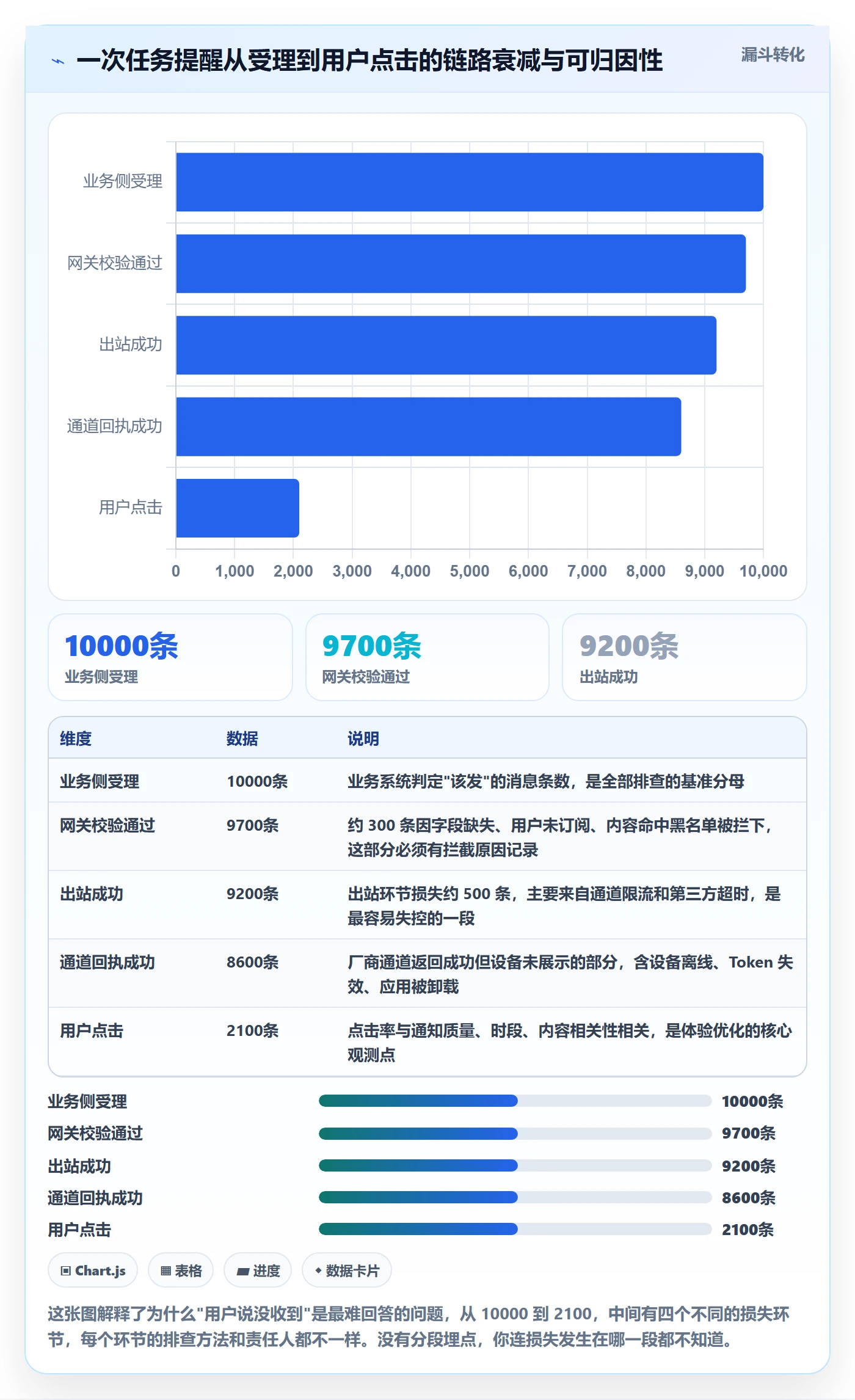Click the lightning icon beside the title
This screenshot has width=855, height=1400.
[x=58, y=61]
